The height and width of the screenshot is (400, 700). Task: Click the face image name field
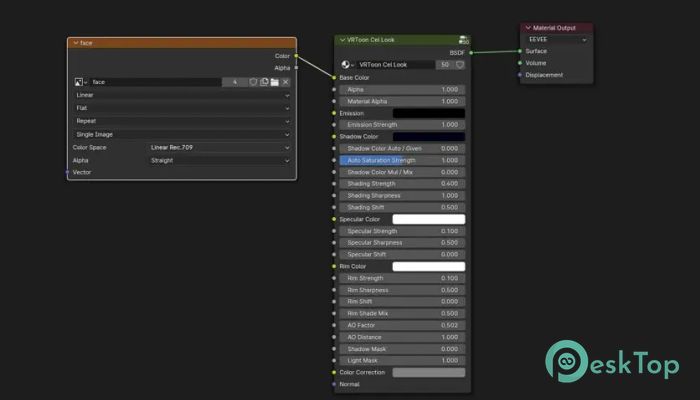point(155,82)
